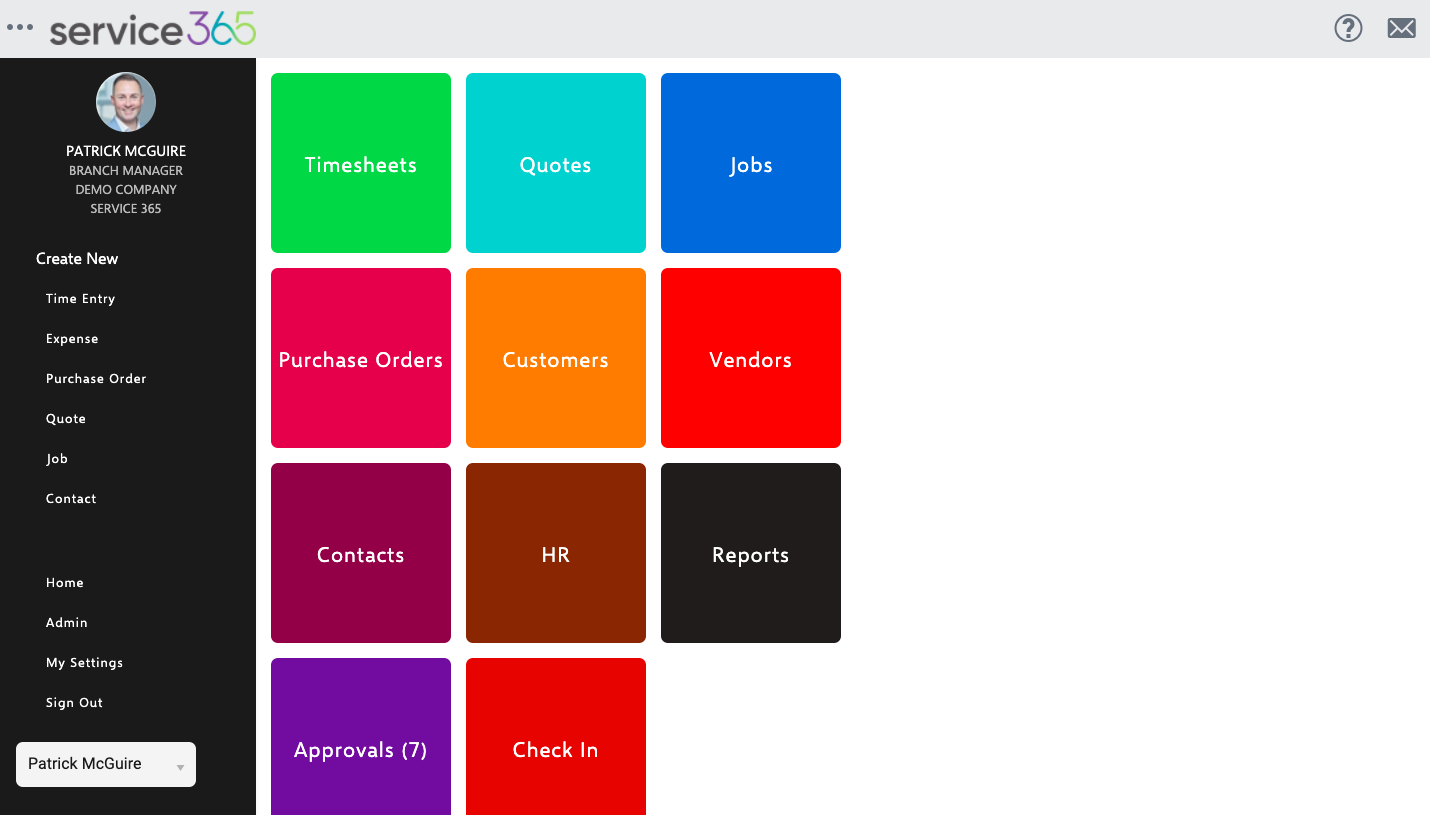
Task: Open the Purchase Orders tile
Action: [x=360, y=357]
